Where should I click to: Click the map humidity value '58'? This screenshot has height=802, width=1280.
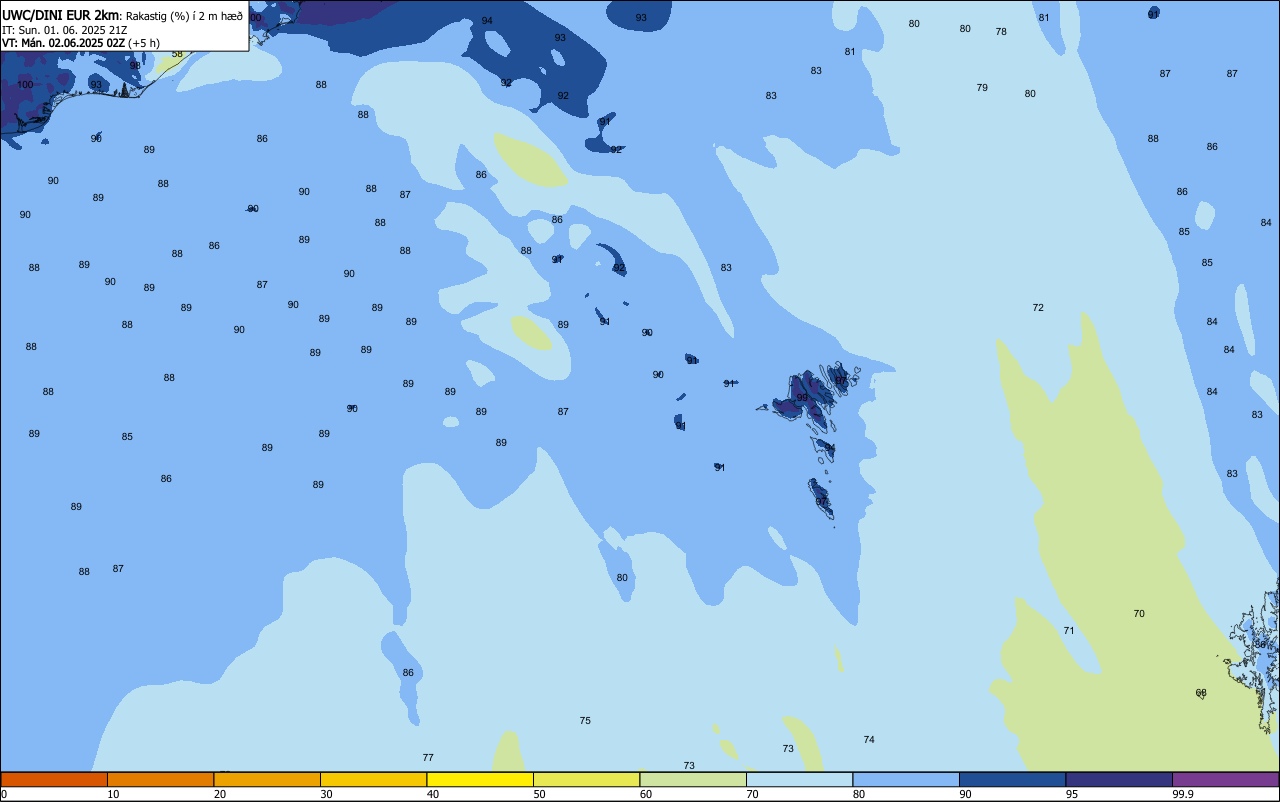pyautogui.click(x=177, y=54)
